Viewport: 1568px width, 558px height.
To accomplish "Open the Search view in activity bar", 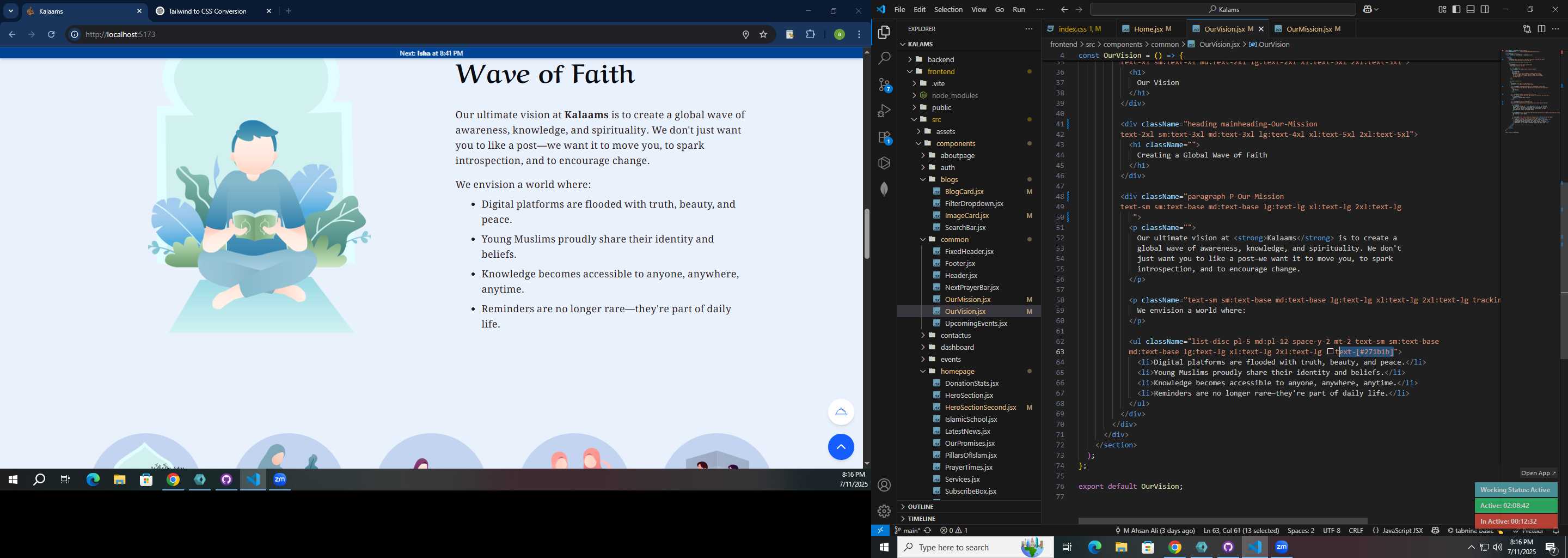I will [884, 58].
